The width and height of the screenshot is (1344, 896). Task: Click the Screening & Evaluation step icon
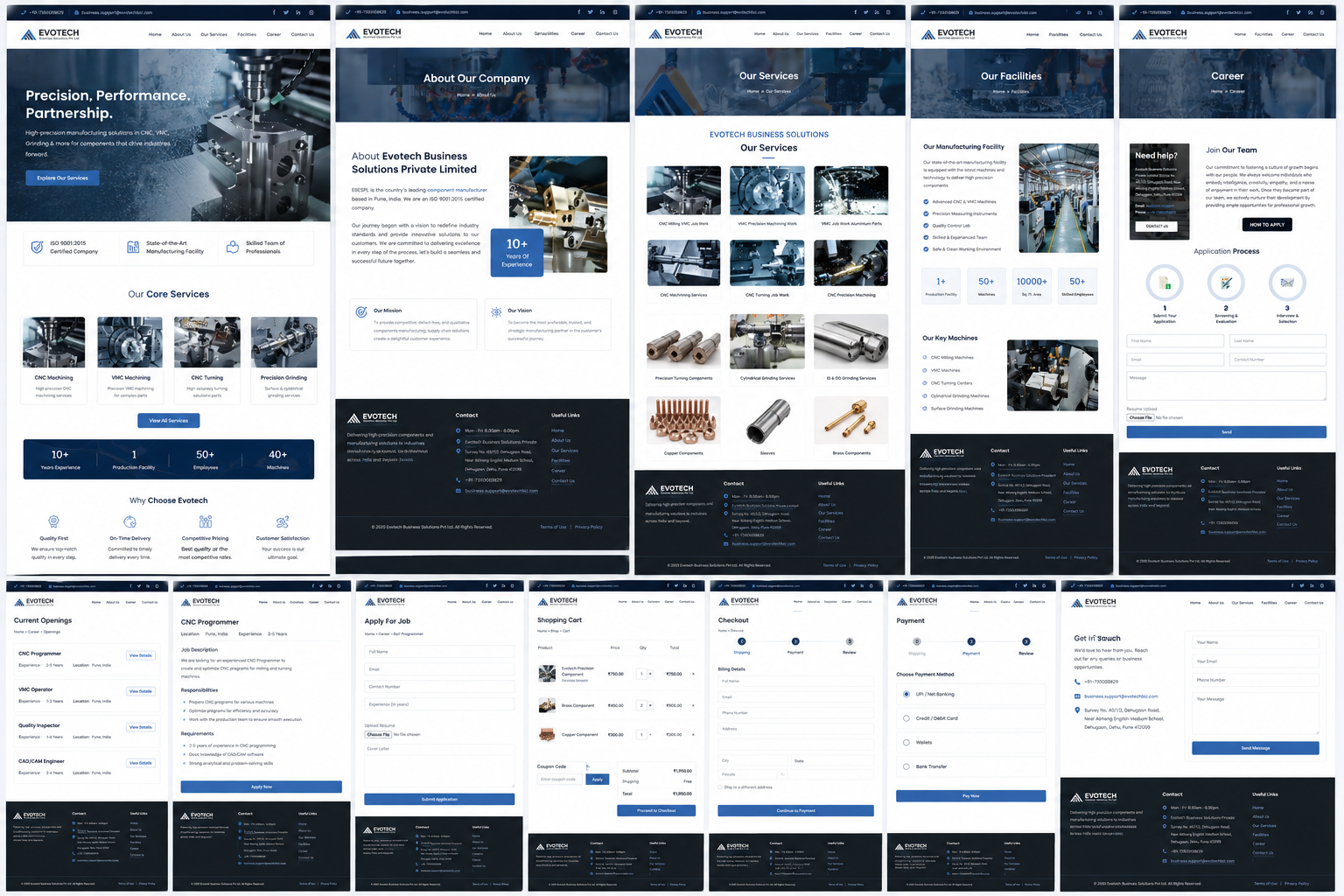tap(1226, 283)
